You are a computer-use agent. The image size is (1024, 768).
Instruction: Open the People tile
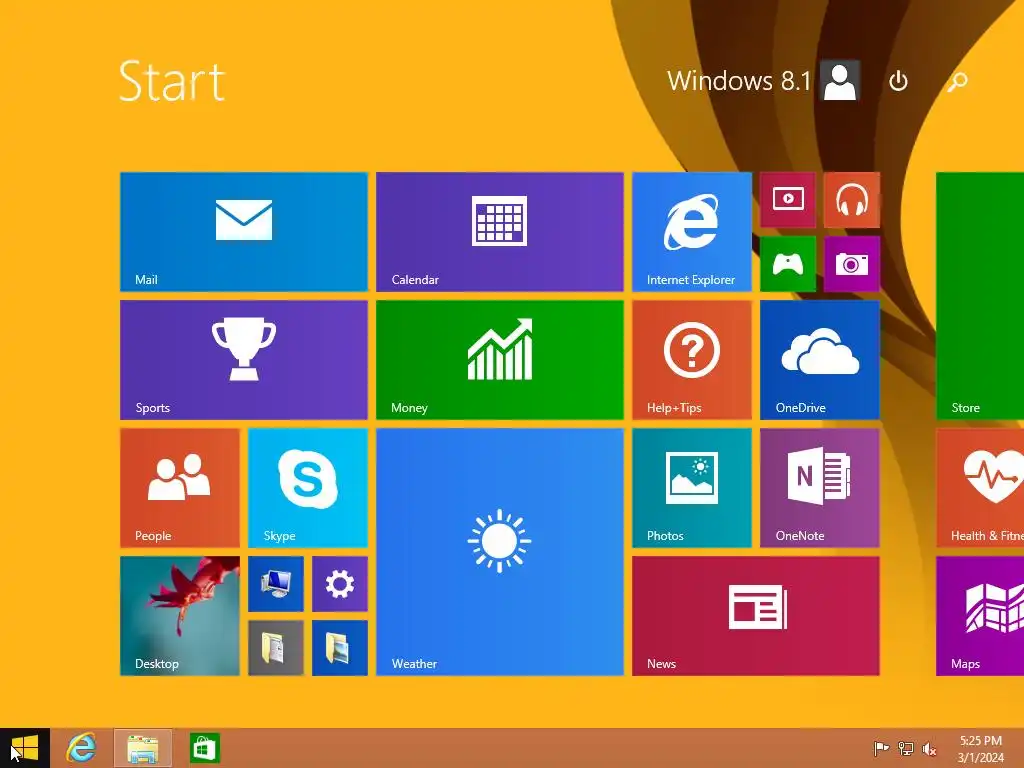point(180,488)
